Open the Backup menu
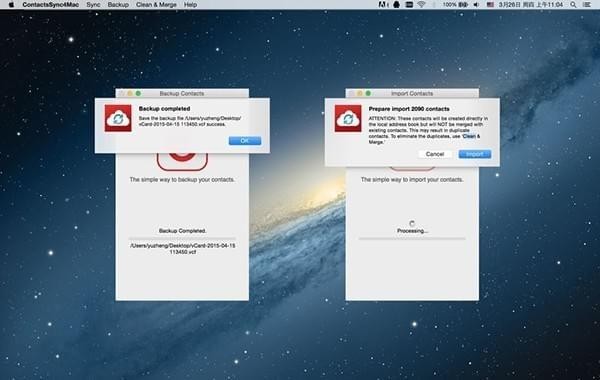 pyautogui.click(x=118, y=5)
